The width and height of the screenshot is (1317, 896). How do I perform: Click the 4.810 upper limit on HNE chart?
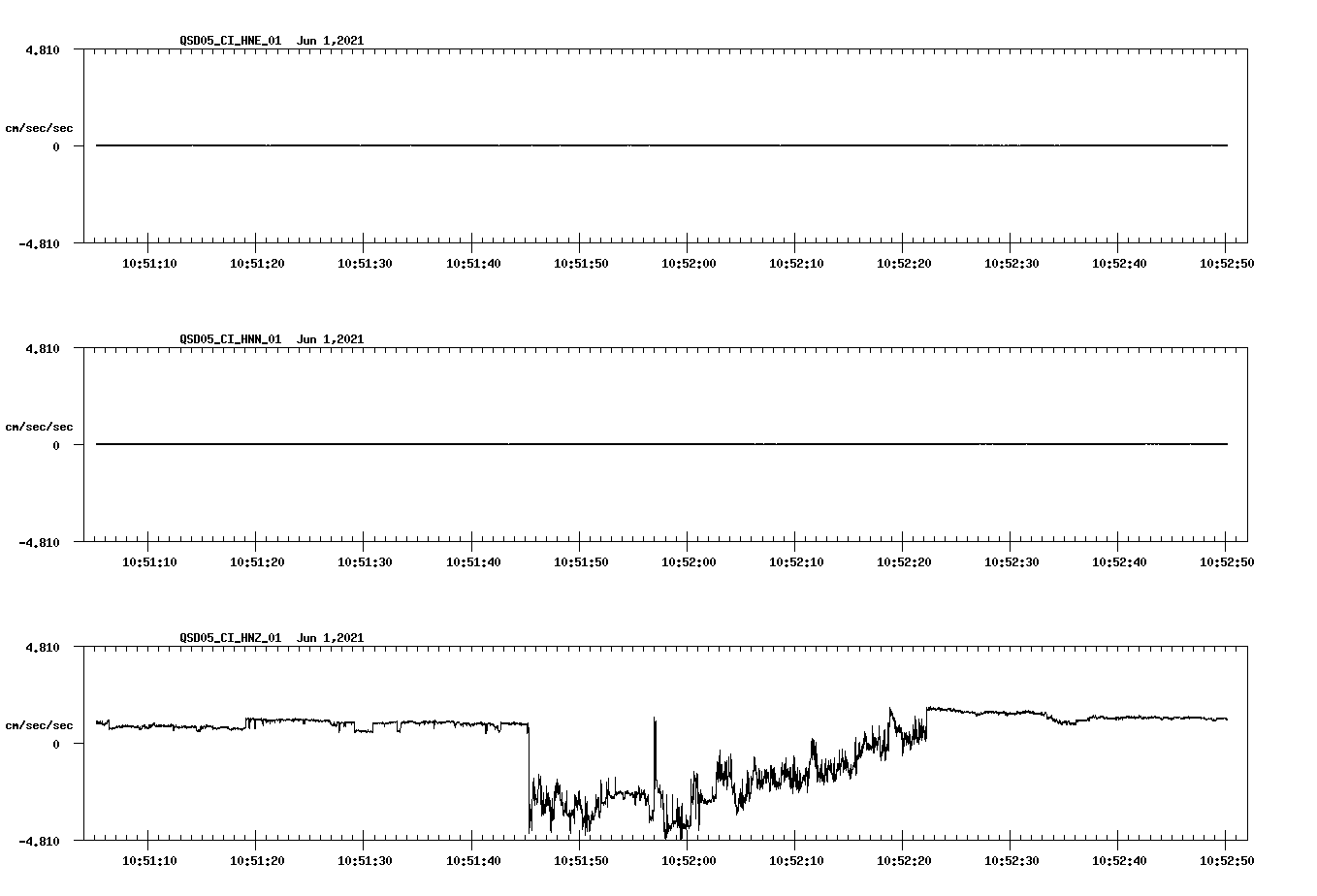click(43, 49)
